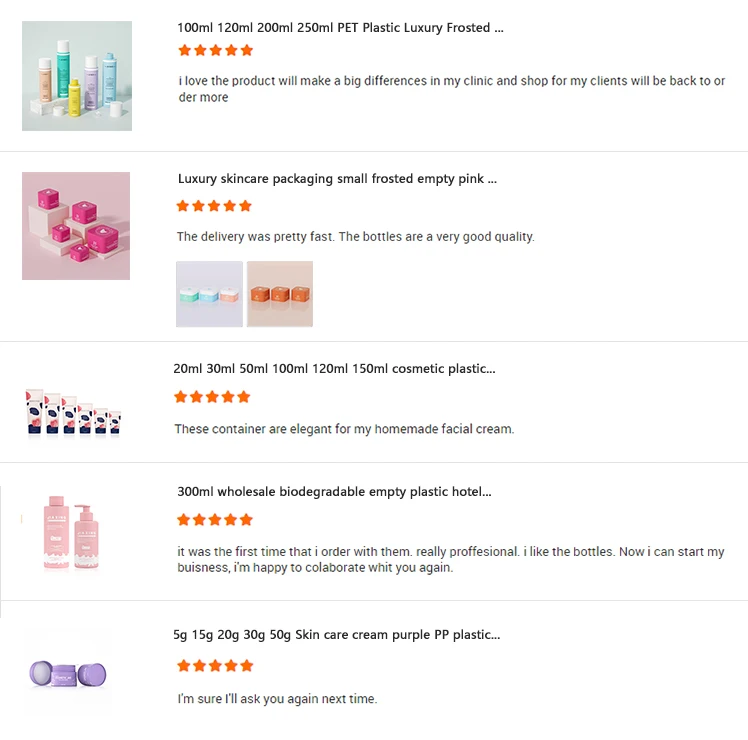Click star rating of PET Plastic bottle review

tap(215, 51)
